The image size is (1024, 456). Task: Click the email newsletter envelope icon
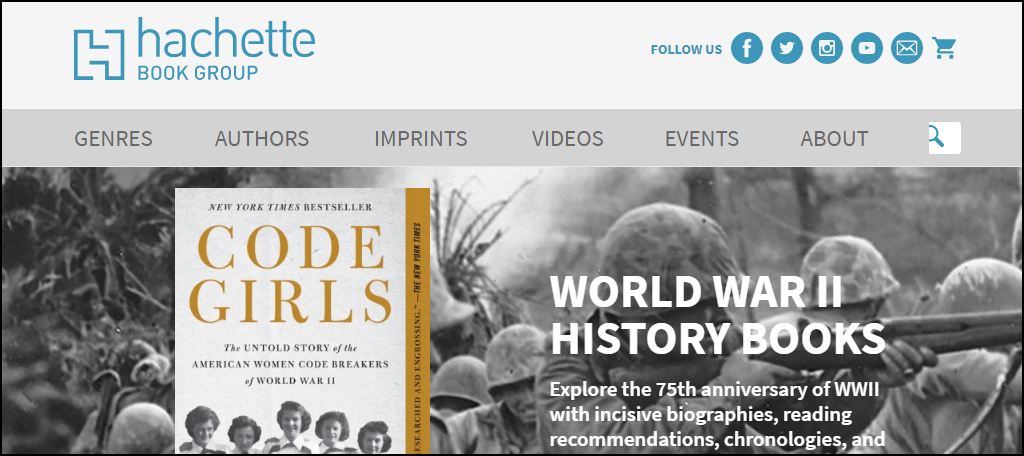pos(907,48)
